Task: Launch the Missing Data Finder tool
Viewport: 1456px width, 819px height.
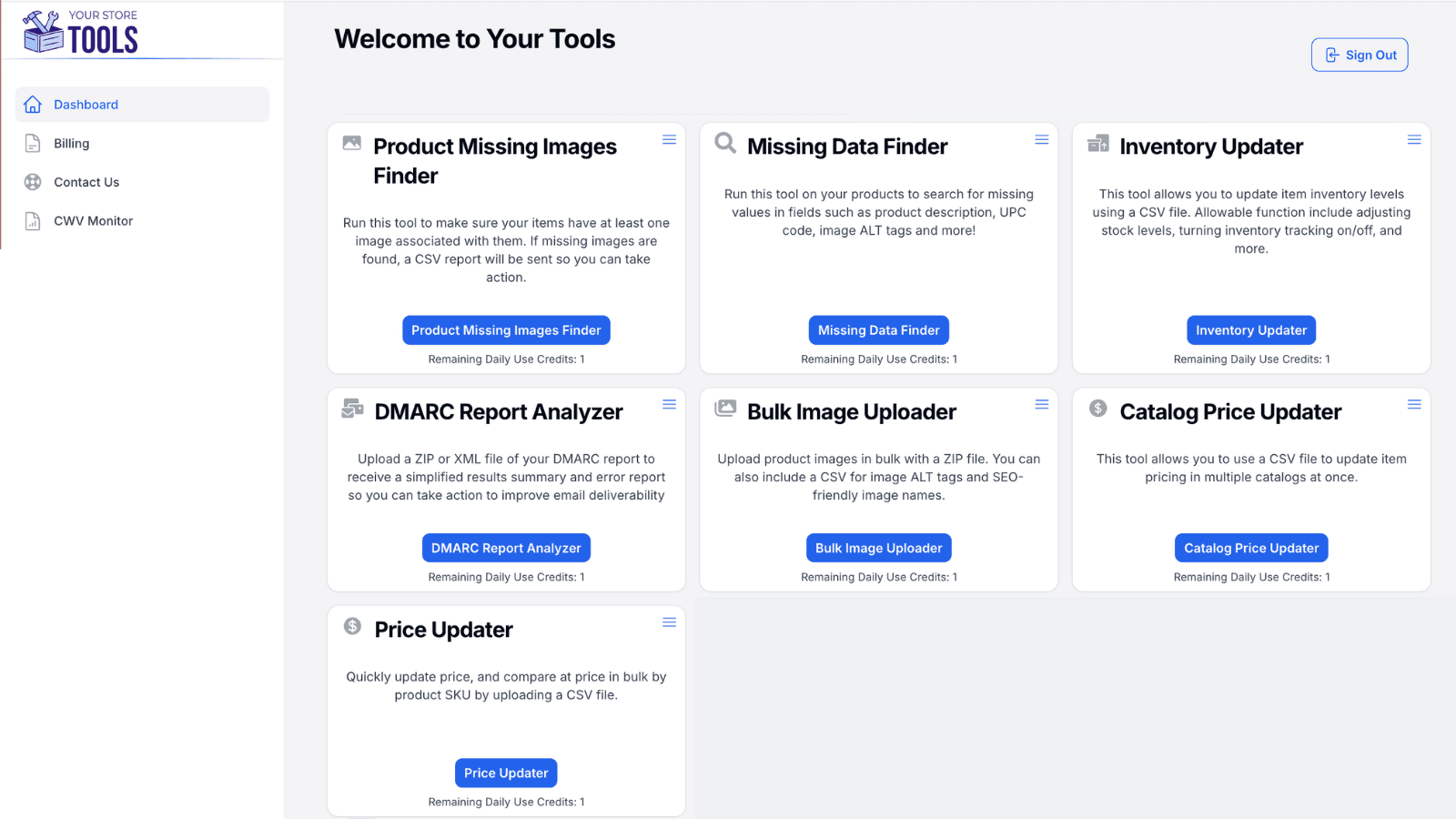Action: [877, 329]
